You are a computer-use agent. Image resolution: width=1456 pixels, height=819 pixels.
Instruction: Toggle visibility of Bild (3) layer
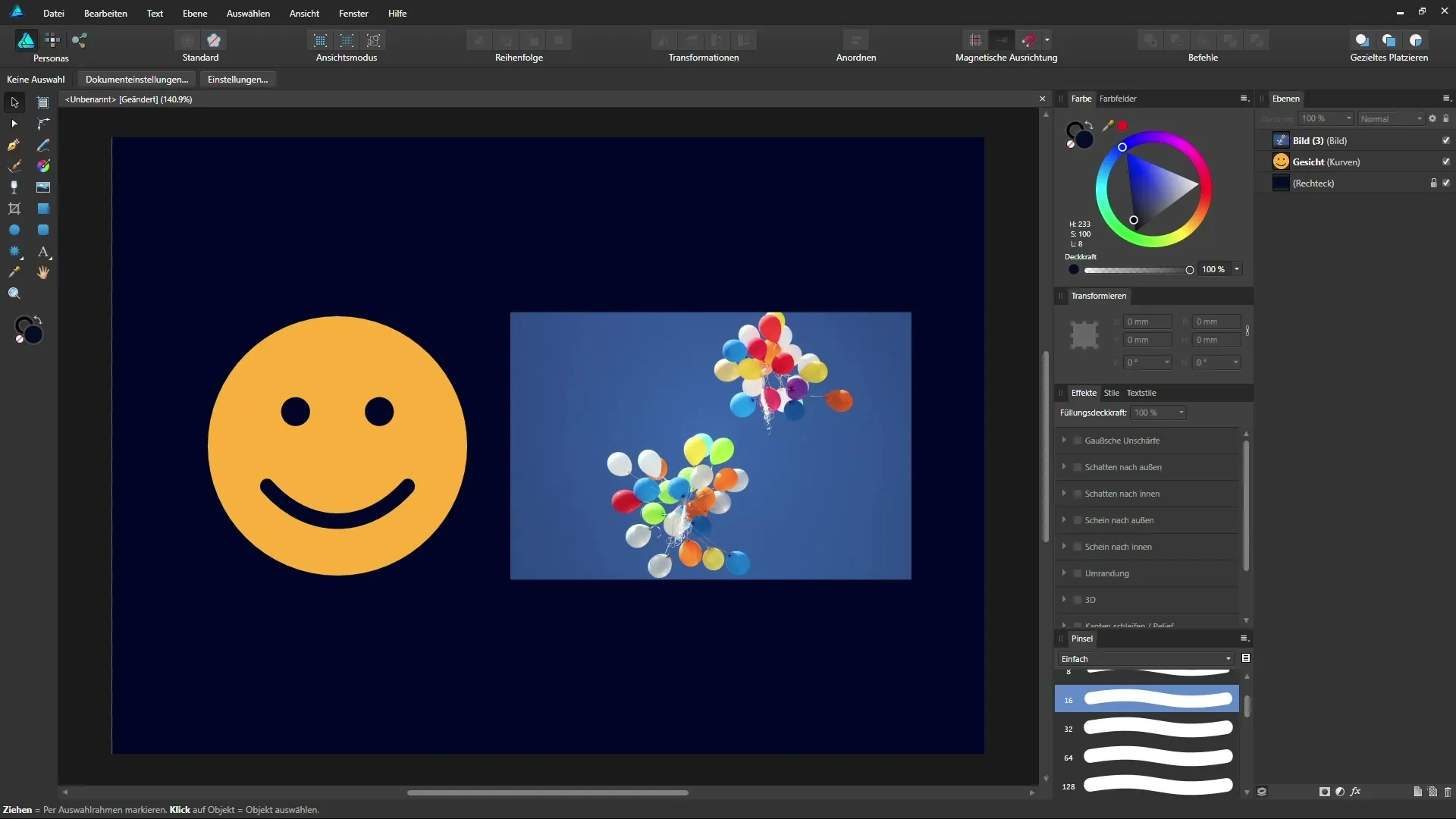1446,141
